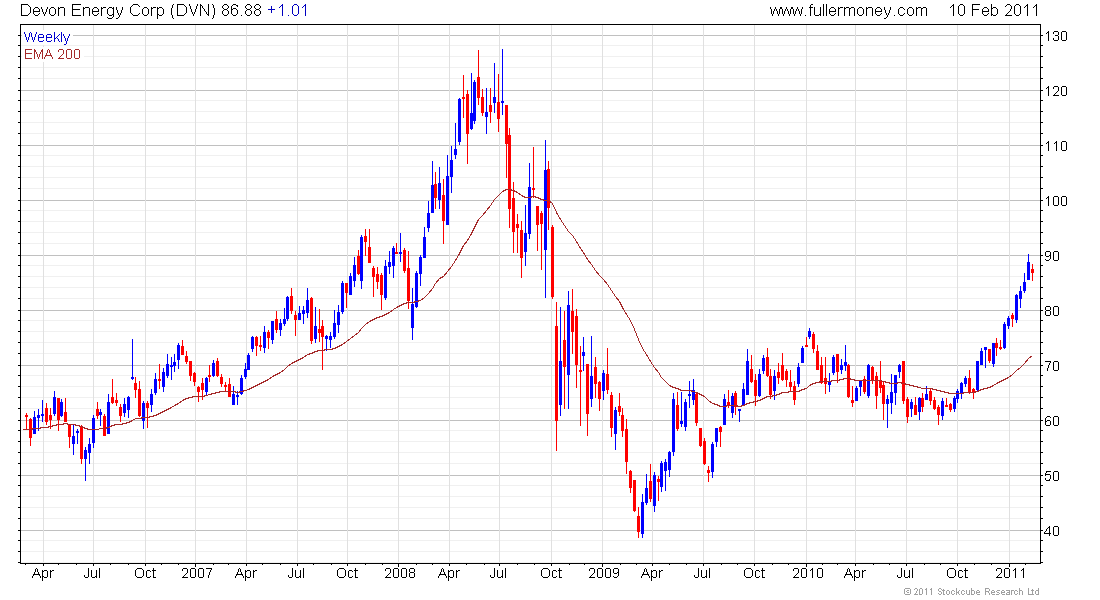Click the 2010 year label on the time axis
Screen dimensions: 1100x600
[x=807, y=574]
